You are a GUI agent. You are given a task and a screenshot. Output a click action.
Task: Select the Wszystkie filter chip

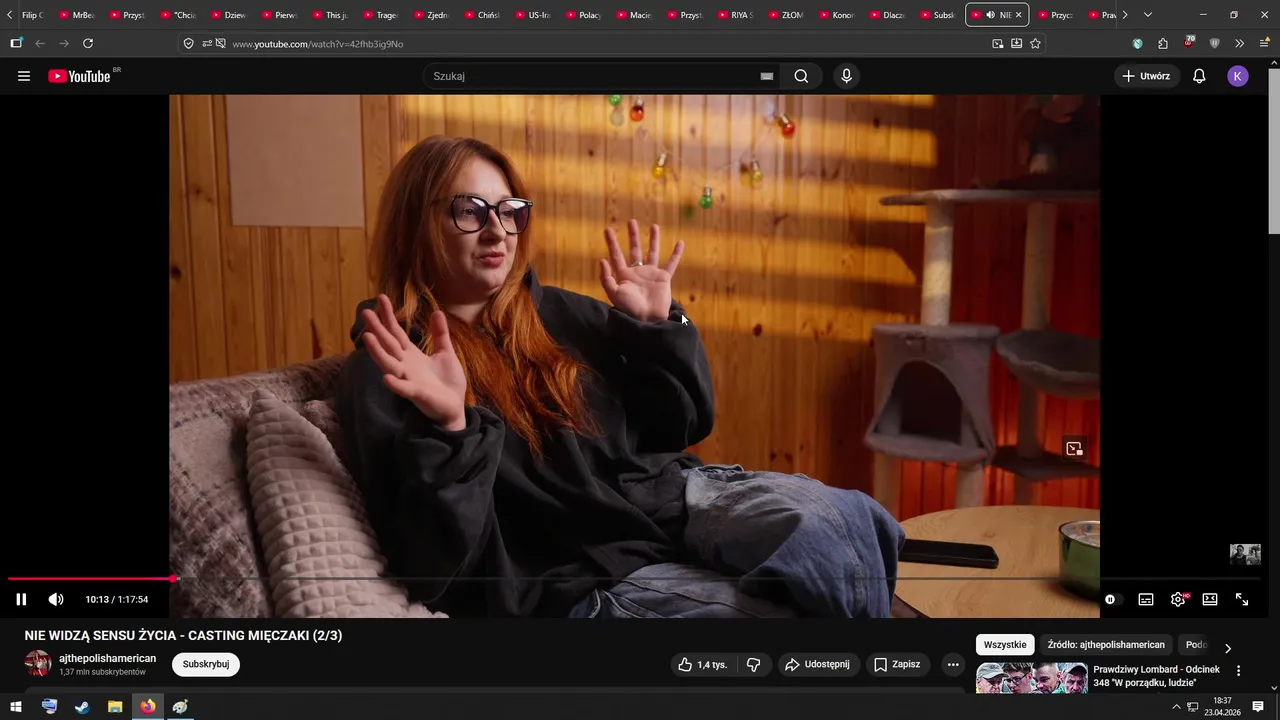[x=1005, y=645]
